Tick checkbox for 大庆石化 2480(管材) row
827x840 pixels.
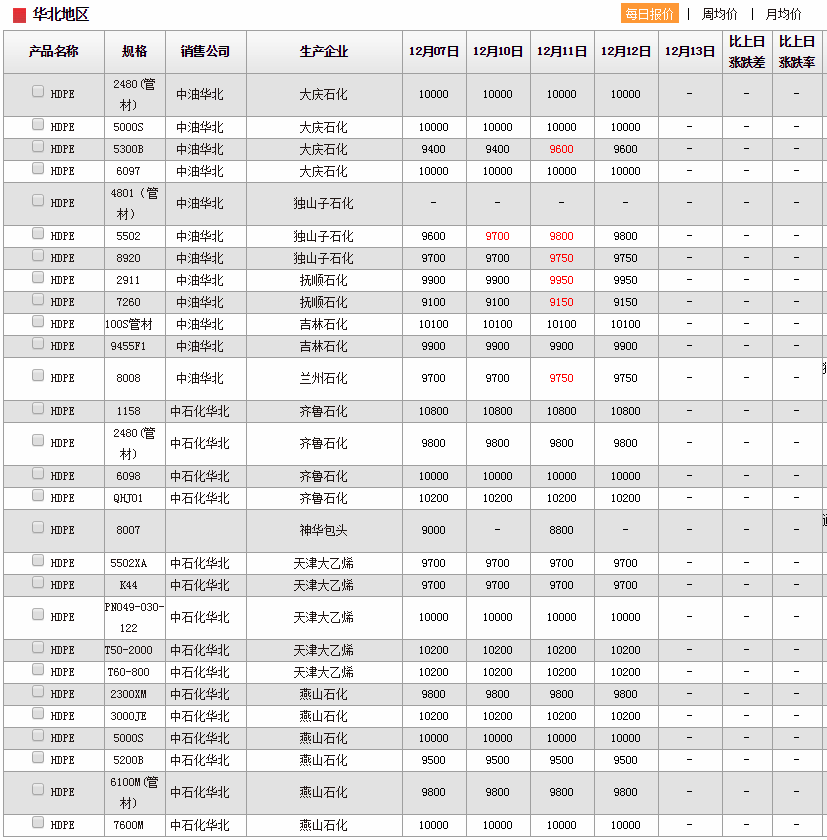pos(37,91)
